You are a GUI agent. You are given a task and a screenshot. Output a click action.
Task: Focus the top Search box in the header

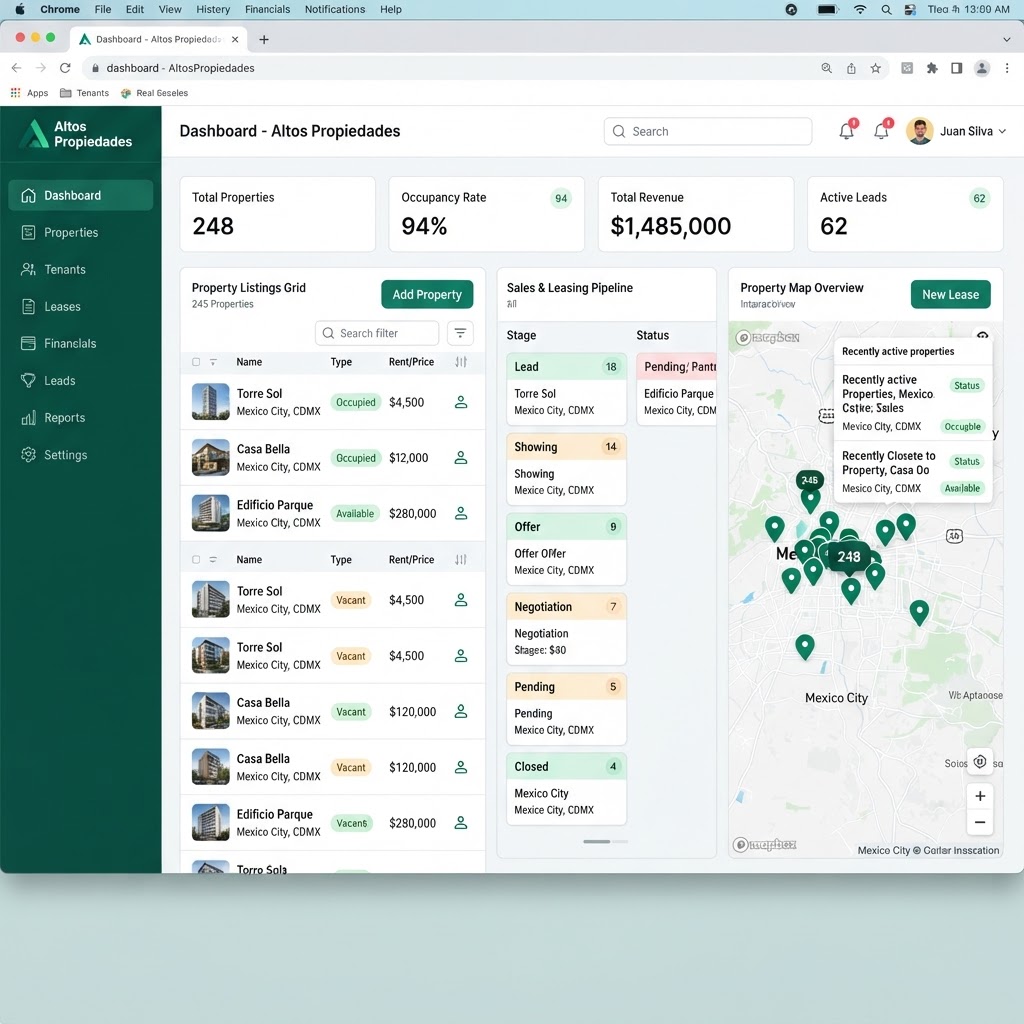708,131
